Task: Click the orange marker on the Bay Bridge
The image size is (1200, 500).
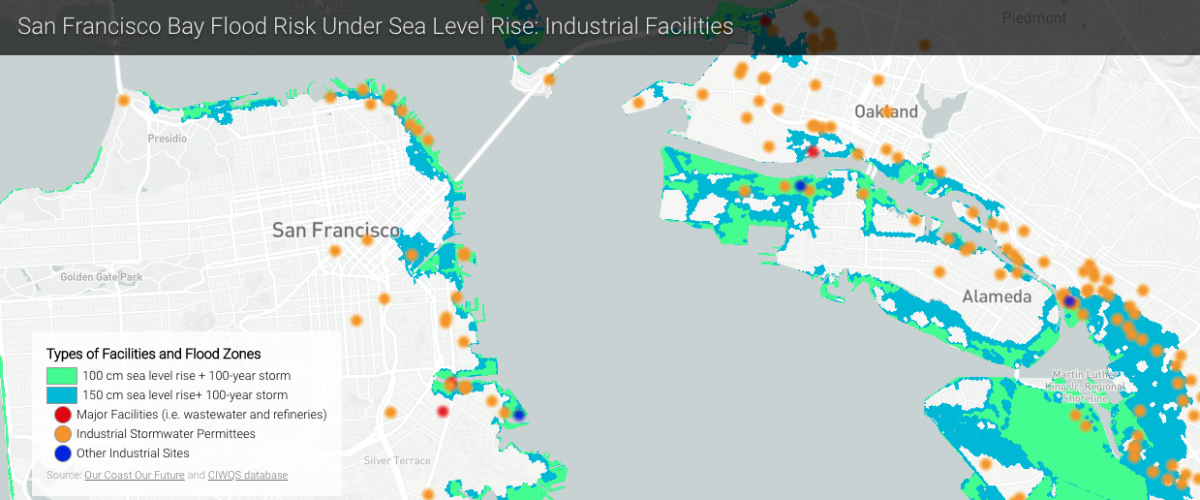Action: [x=548, y=79]
